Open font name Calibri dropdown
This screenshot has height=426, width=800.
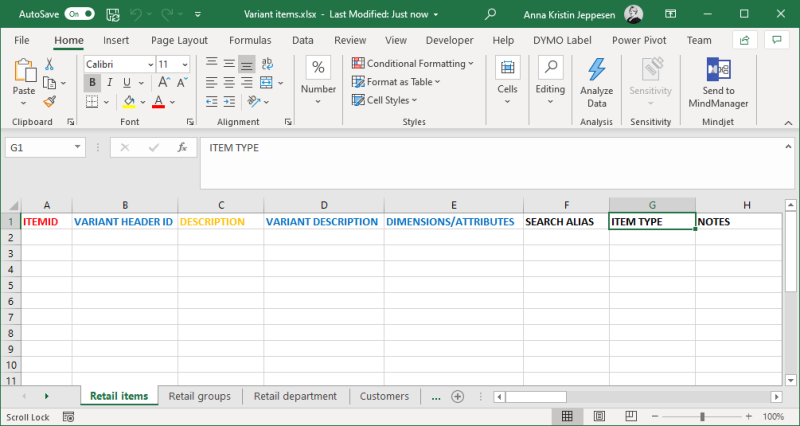151,65
